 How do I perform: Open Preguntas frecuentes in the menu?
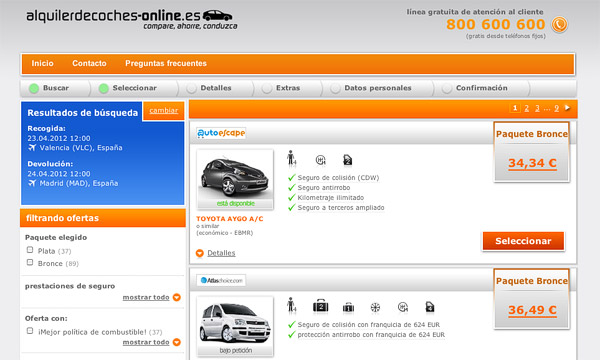click(166, 64)
